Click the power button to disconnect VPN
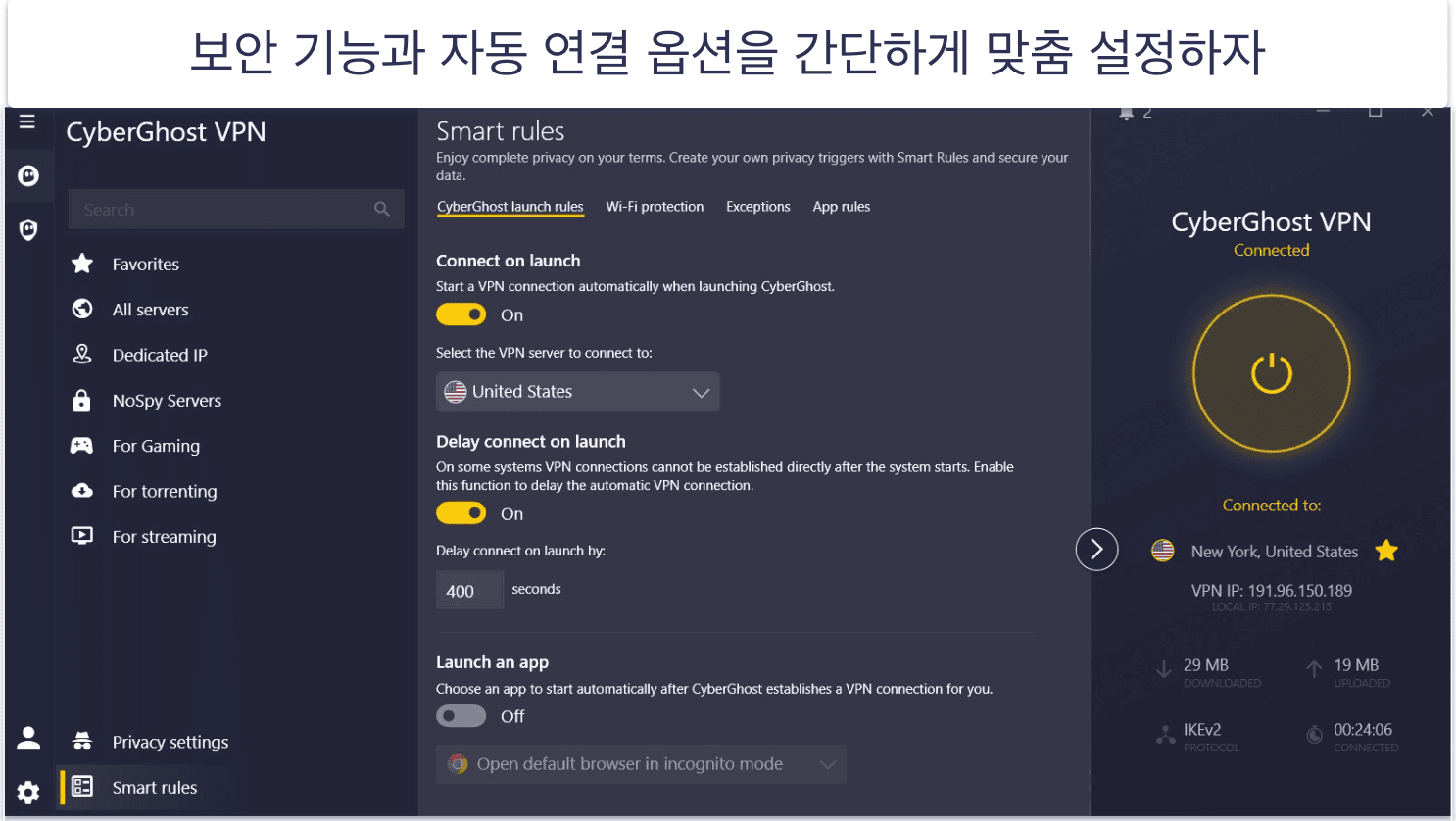Screen dimensions: 1456x821 pyautogui.click(x=1272, y=373)
